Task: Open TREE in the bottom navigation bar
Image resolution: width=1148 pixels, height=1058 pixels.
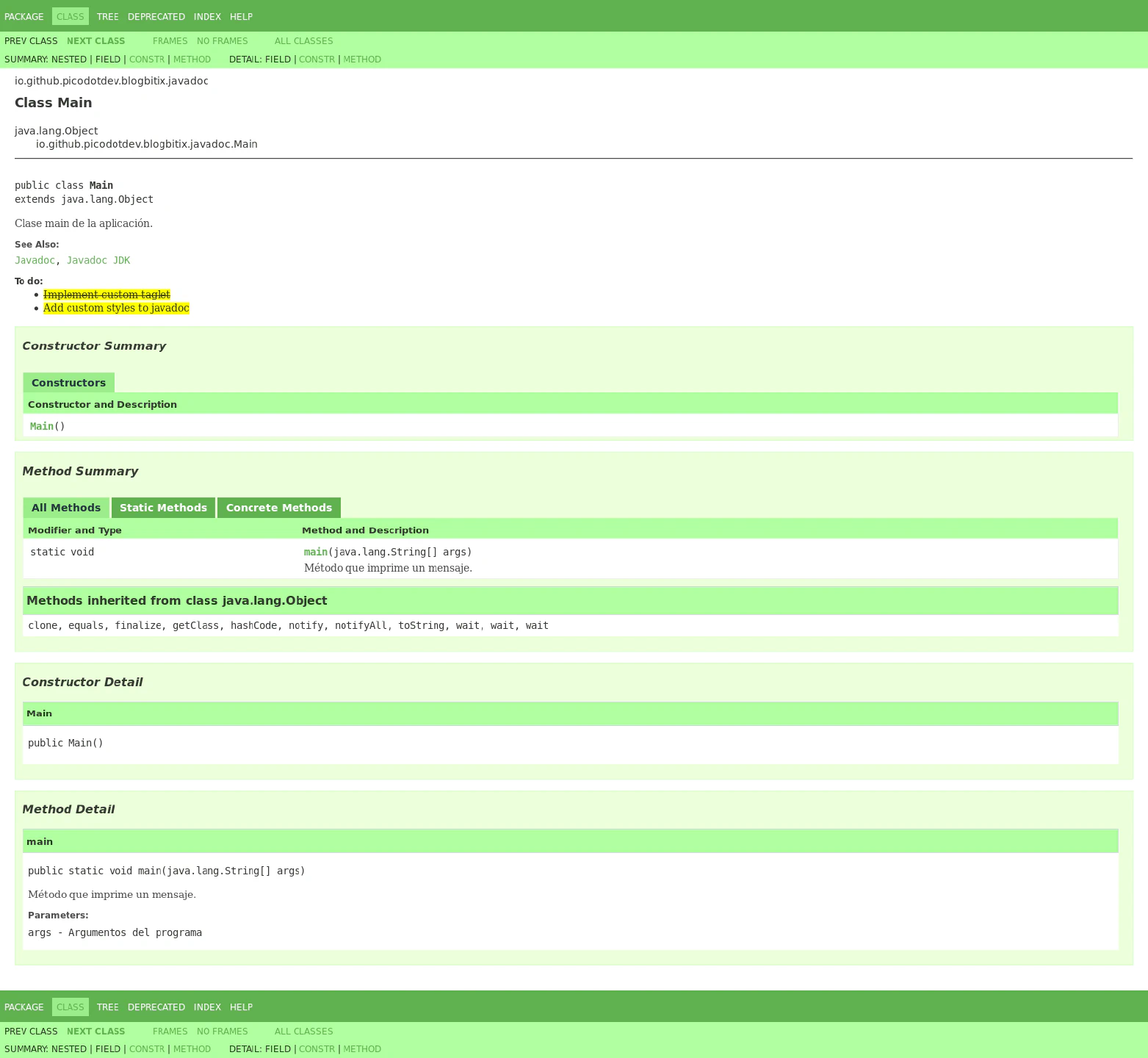Action: 107,1007
